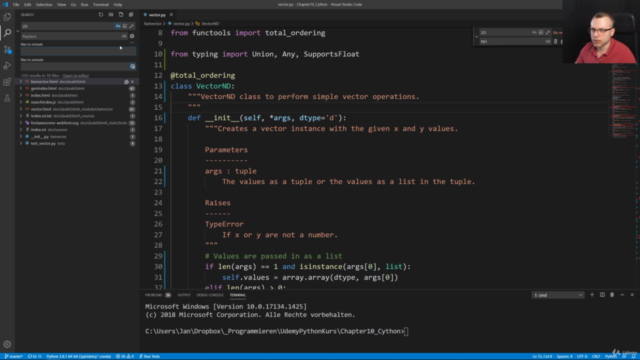
Task: Click the git sync status item
Action: tap(35, 356)
